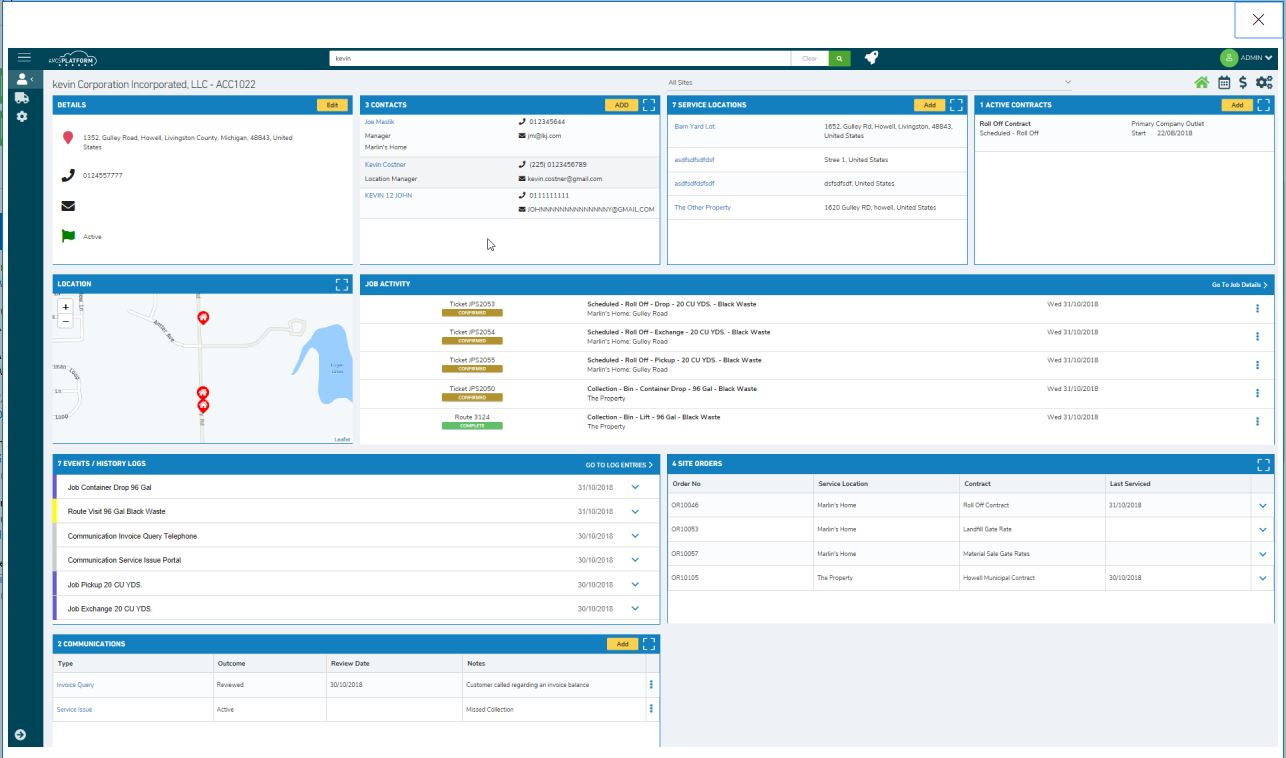The image size is (1286, 758).
Task: Open the calendar icon in the header
Action: tap(1224, 81)
